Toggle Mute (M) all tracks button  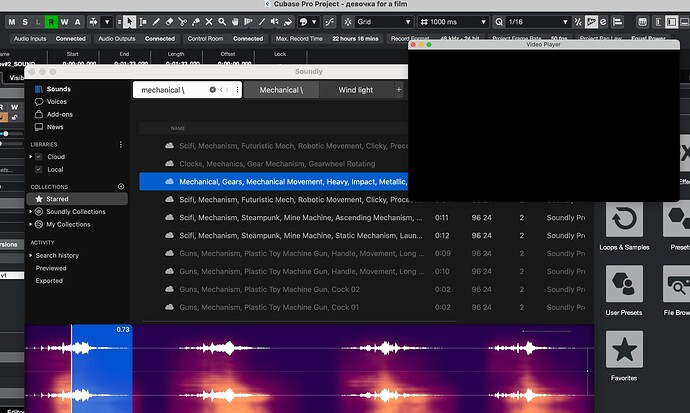coord(12,22)
